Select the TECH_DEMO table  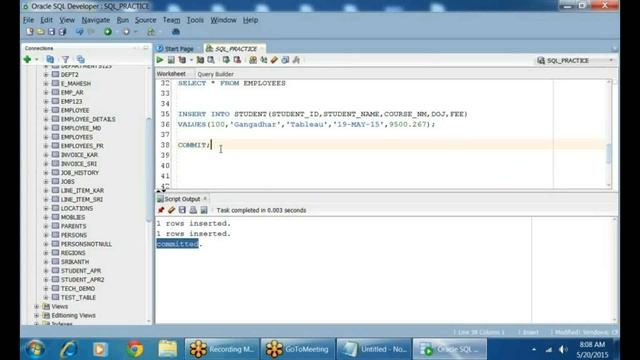coord(78,289)
